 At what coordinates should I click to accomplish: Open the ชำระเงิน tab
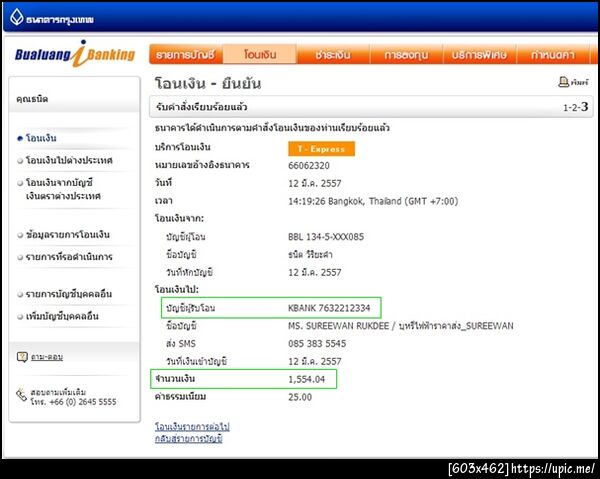[x=333, y=54]
